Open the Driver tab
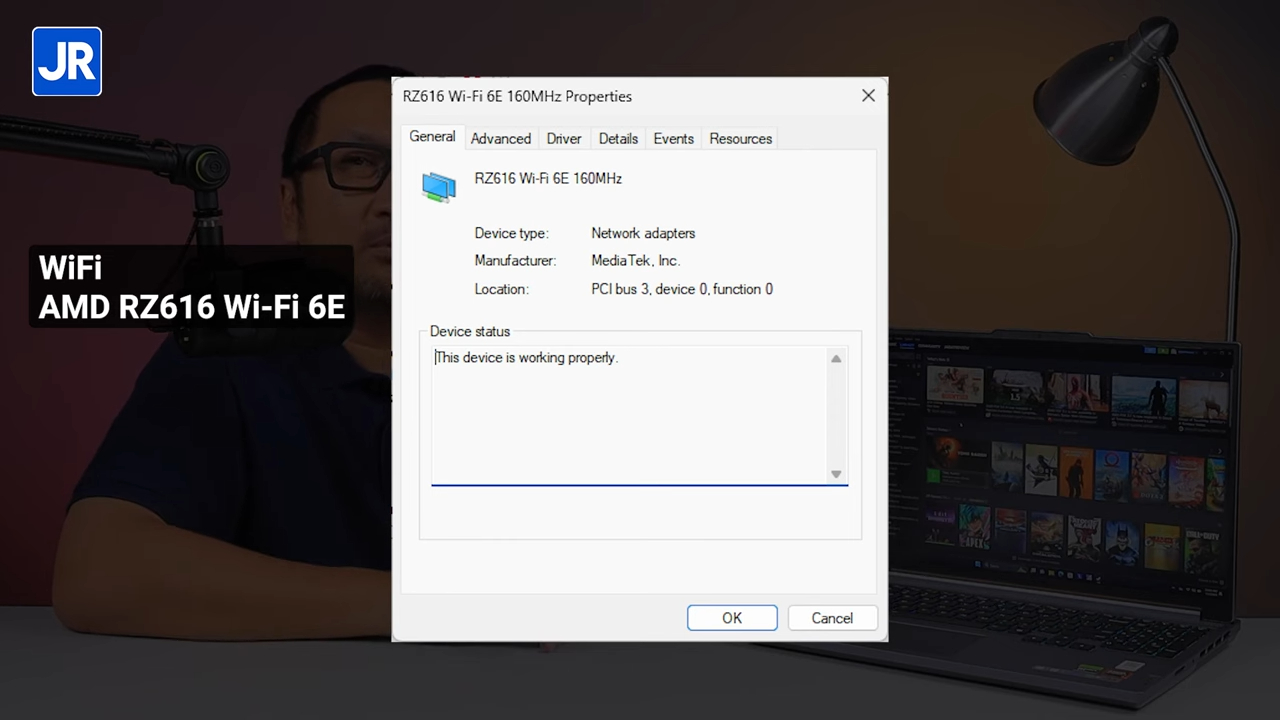This screenshot has width=1280, height=720. pyautogui.click(x=563, y=138)
